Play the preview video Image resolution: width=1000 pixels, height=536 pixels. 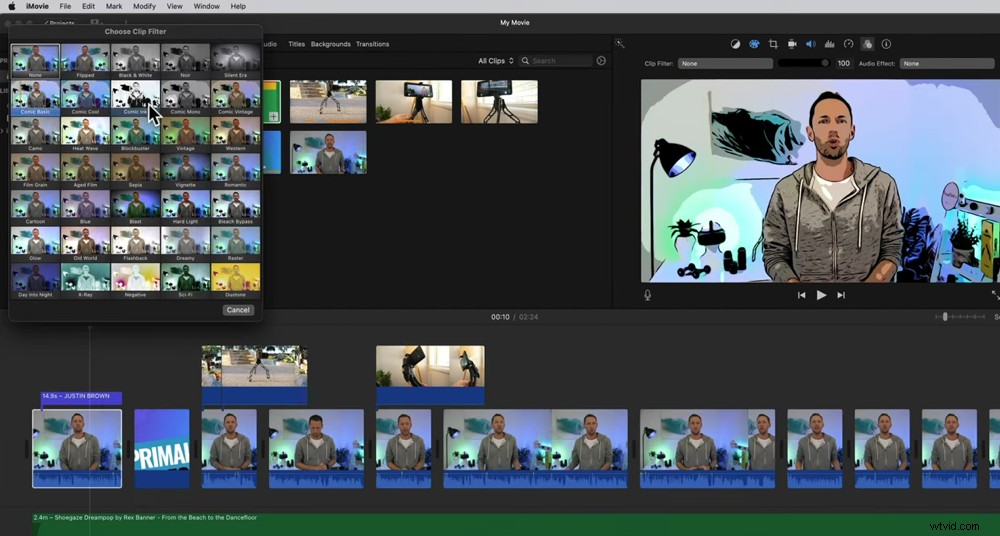pyautogui.click(x=821, y=295)
